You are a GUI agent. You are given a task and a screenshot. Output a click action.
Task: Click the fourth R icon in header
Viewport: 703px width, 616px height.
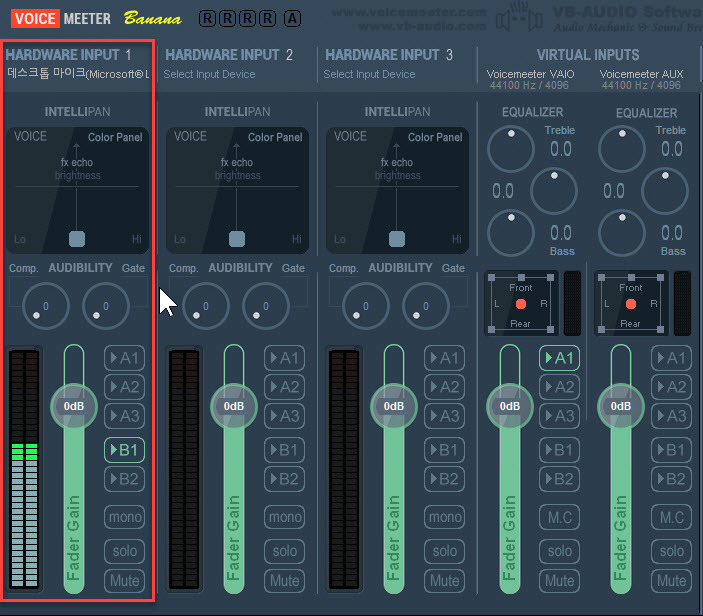click(268, 18)
